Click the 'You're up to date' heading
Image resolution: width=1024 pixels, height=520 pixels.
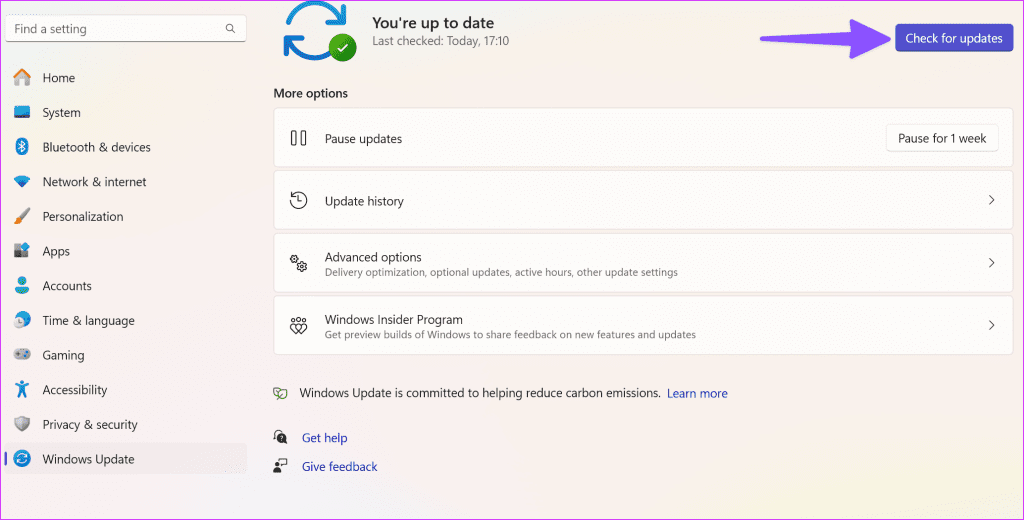(433, 23)
